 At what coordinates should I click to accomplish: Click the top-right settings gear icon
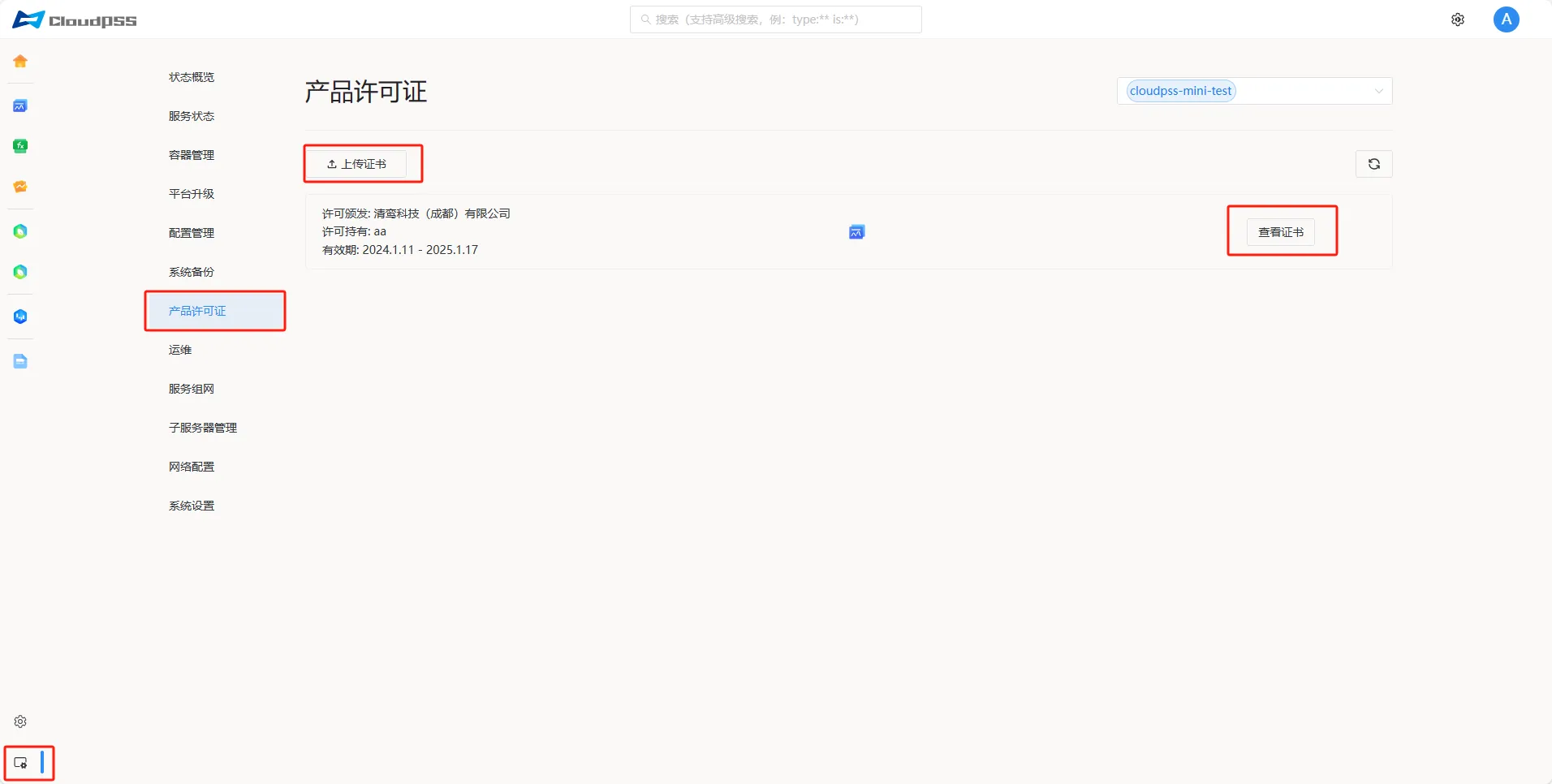pos(1458,19)
